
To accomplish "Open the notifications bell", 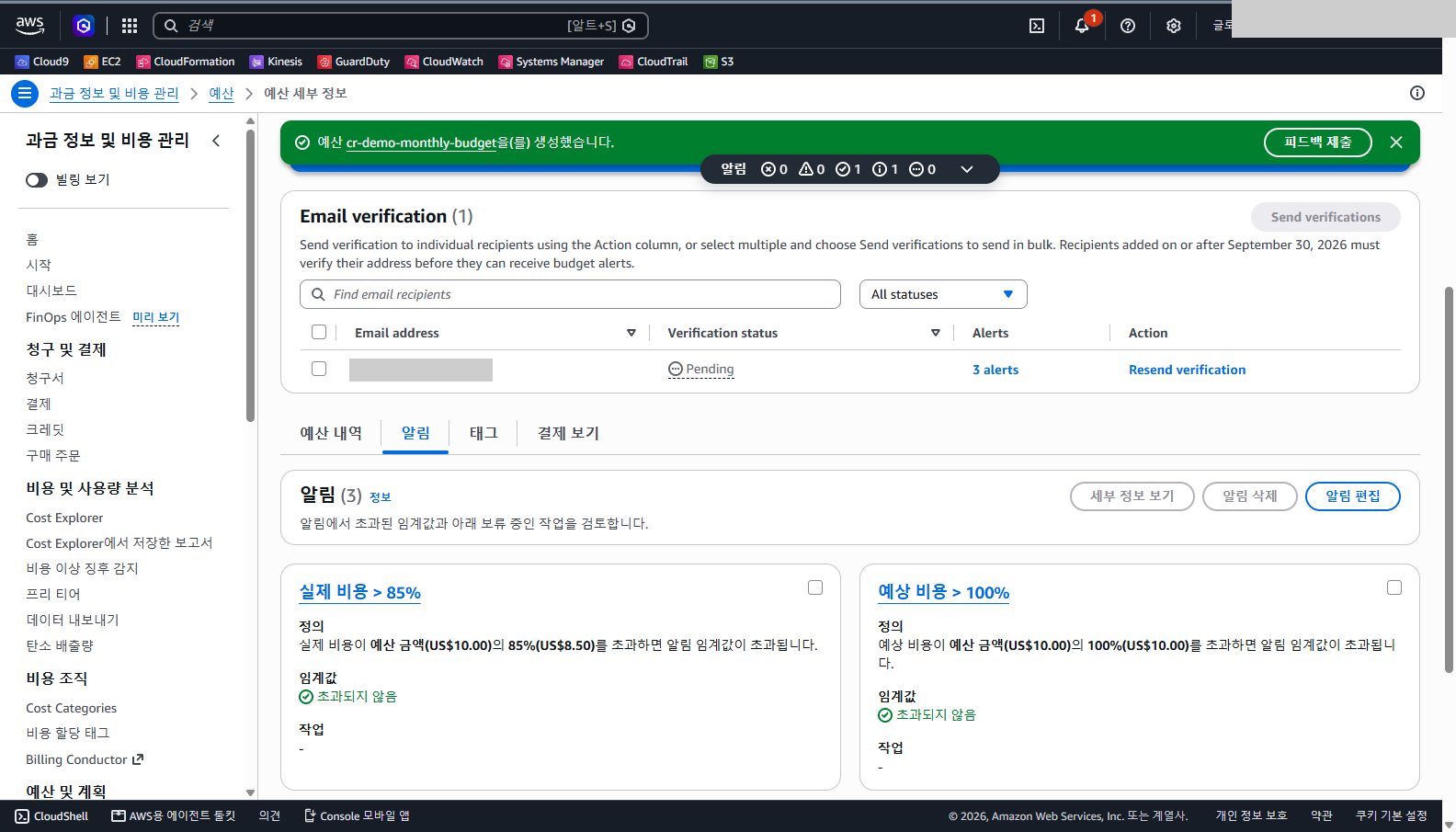I will pos(1082,26).
